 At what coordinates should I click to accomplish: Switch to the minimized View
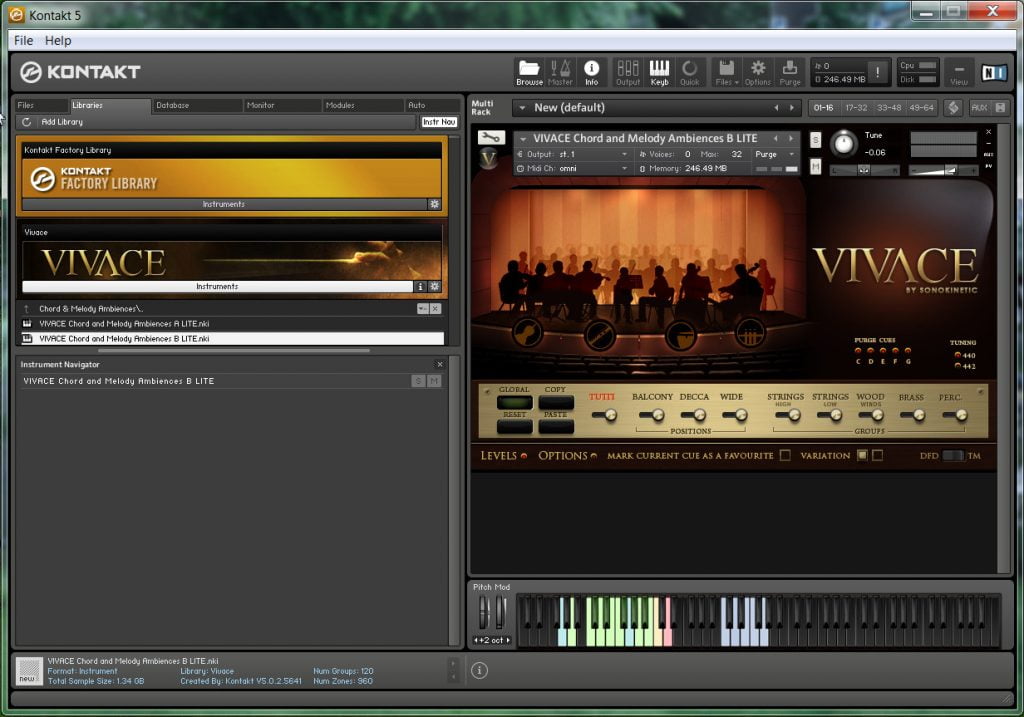pos(959,72)
